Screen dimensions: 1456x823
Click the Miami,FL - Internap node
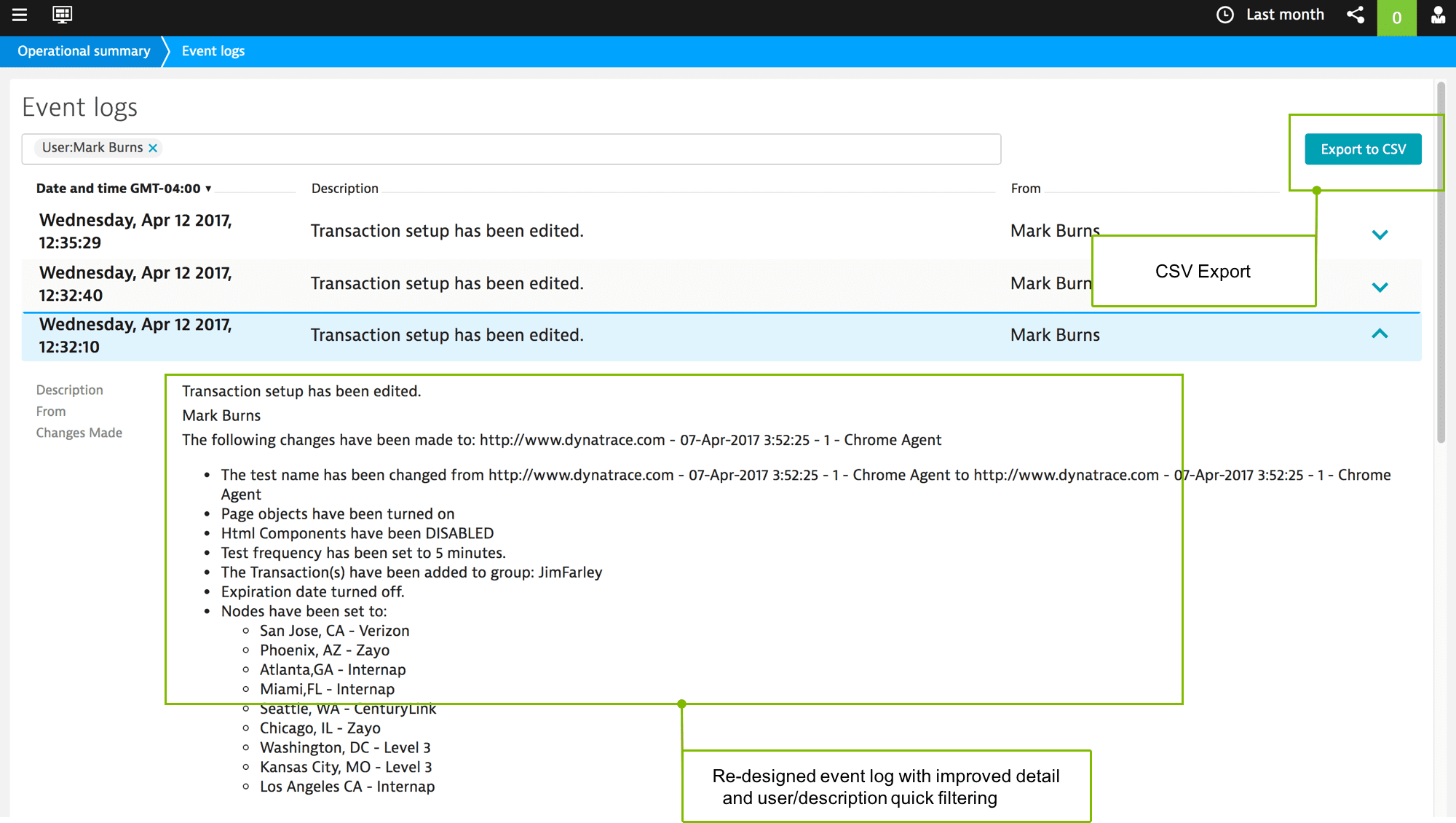click(328, 689)
